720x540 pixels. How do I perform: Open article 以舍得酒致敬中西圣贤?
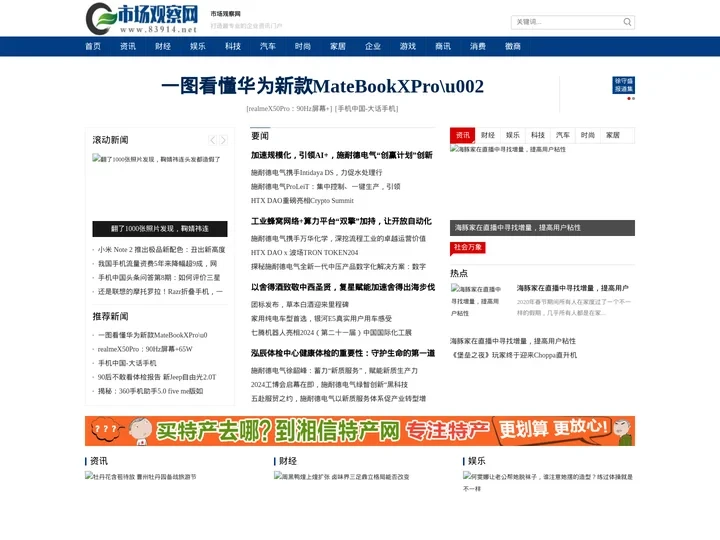point(343,287)
